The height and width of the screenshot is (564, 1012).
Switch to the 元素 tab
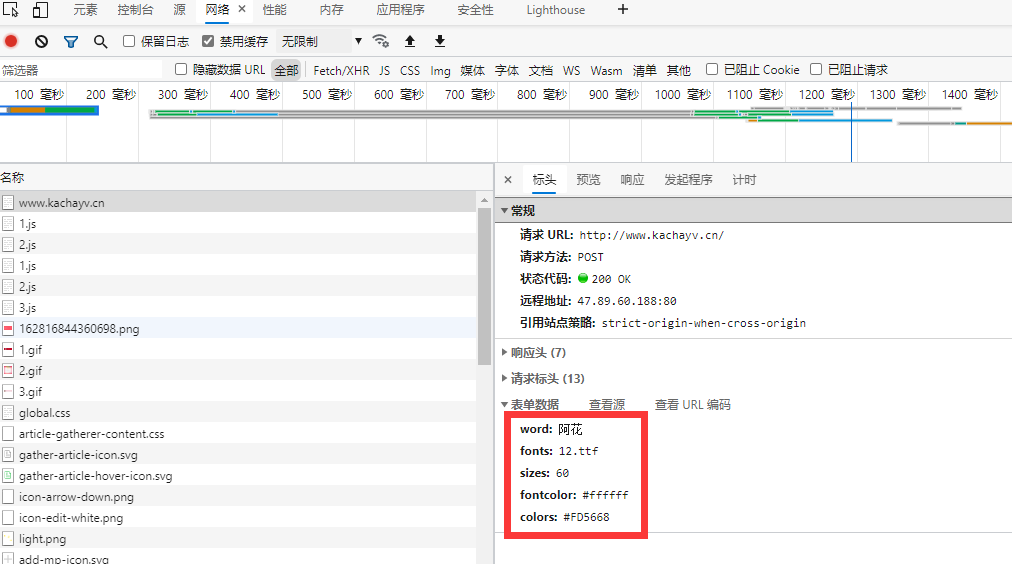click(x=85, y=10)
